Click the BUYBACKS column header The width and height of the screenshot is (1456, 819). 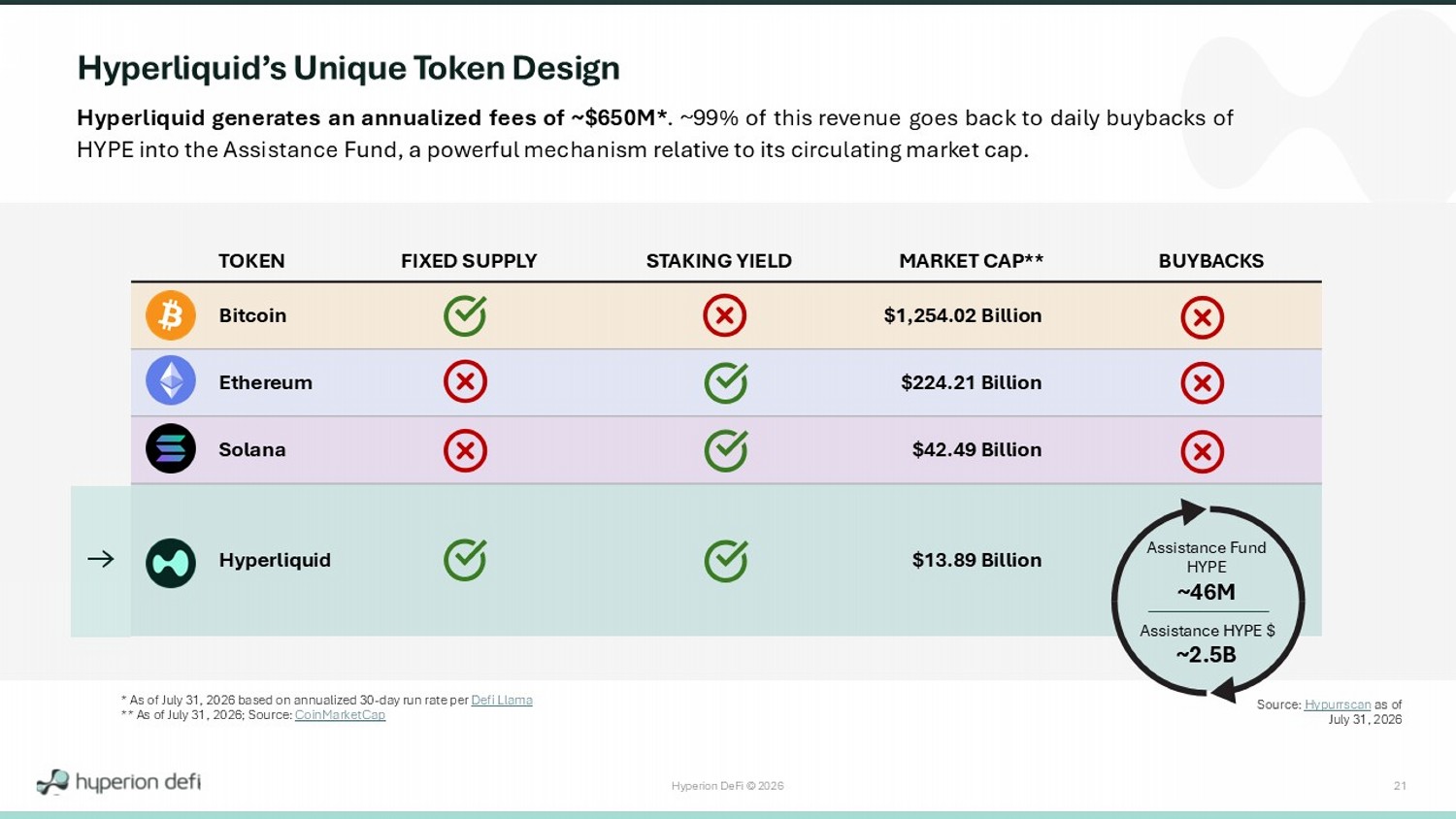(x=1211, y=261)
